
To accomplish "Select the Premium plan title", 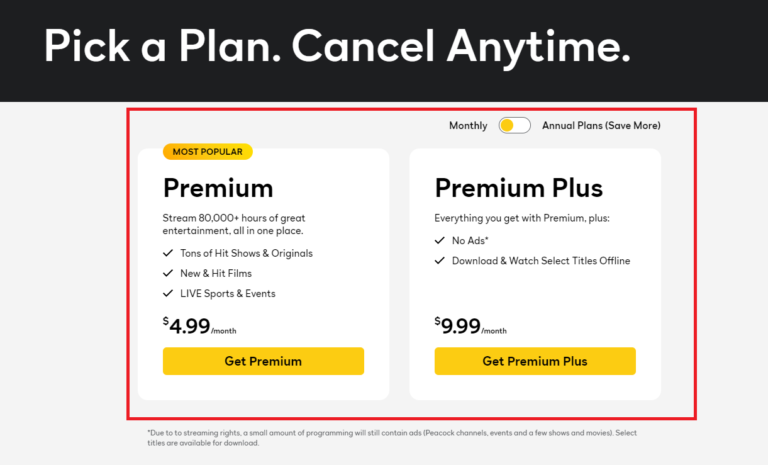I will [x=218, y=188].
